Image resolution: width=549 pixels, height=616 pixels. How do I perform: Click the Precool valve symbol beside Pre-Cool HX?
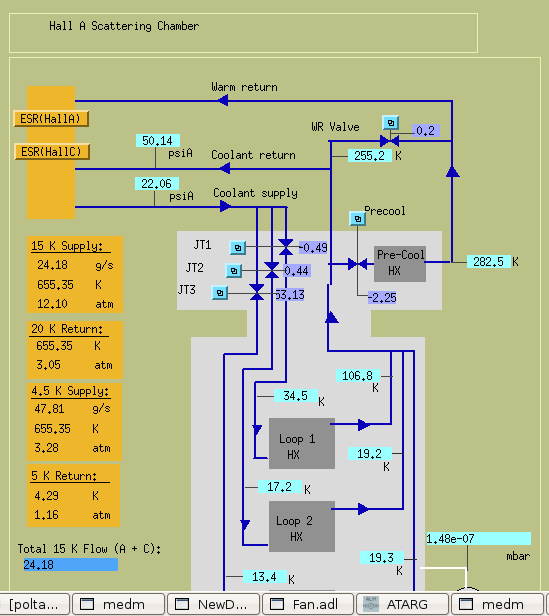(x=358, y=264)
